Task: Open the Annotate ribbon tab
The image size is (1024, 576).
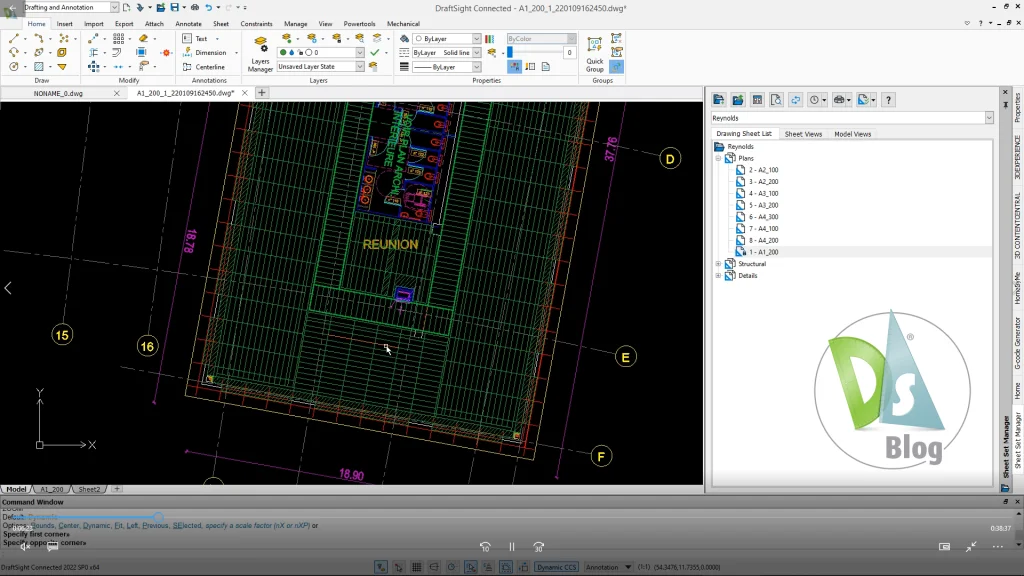Action: pyautogui.click(x=188, y=23)
